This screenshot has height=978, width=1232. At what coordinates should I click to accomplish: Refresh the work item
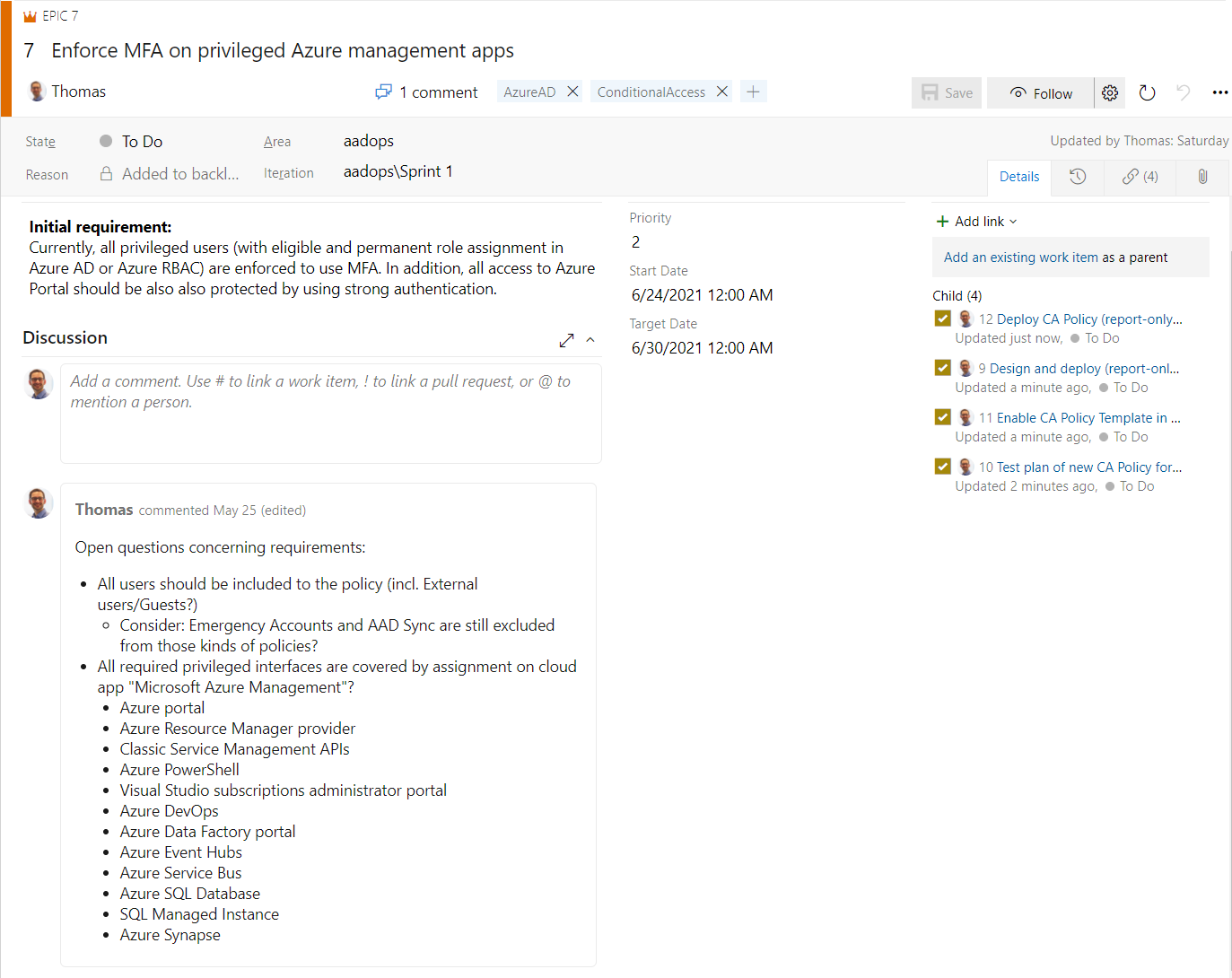[x=1147, y=93]
